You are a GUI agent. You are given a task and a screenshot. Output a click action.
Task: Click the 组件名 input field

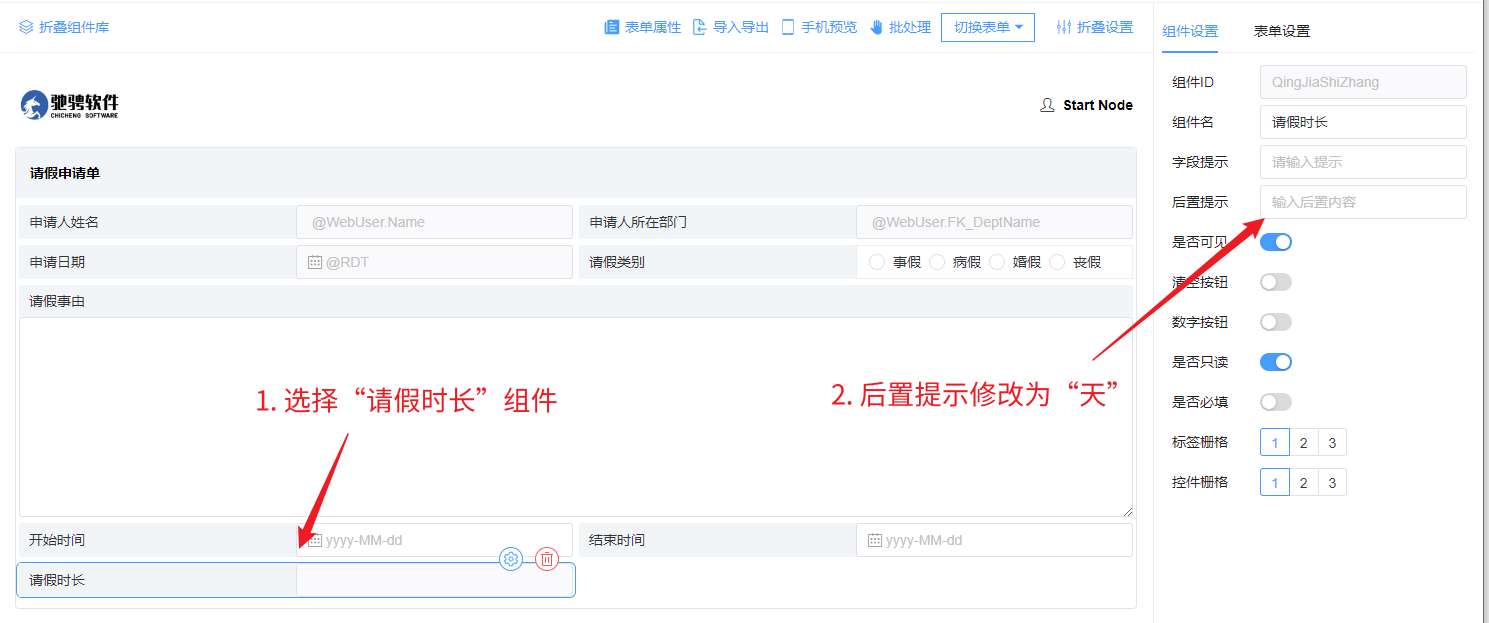[1363, 122]
